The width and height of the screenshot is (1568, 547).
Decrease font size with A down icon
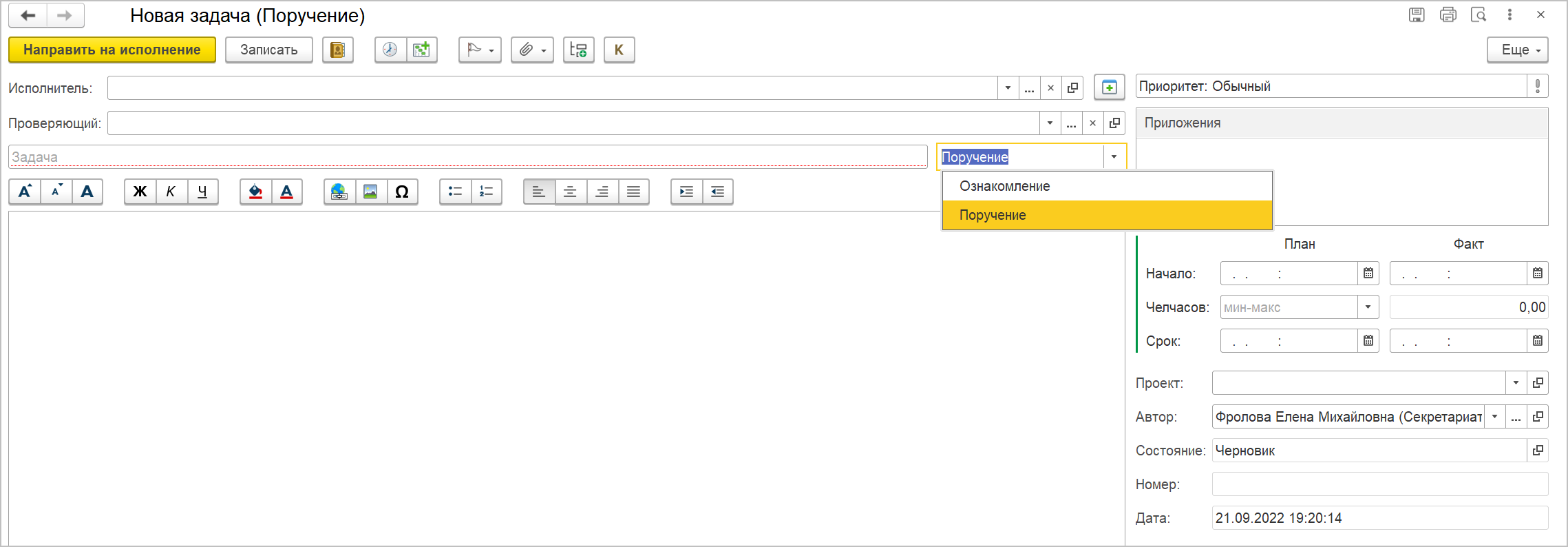coord(56,191)
